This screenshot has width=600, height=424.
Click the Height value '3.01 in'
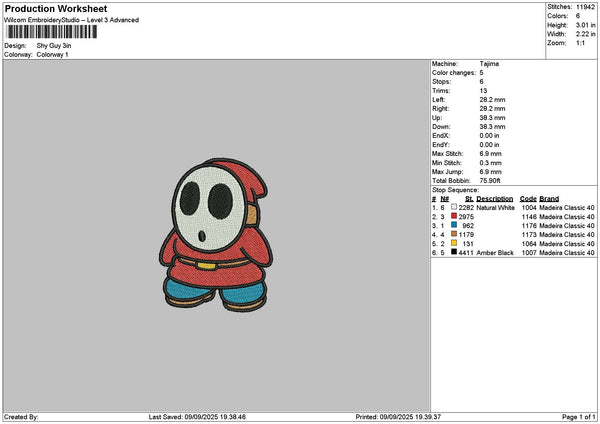click(585, 25)
